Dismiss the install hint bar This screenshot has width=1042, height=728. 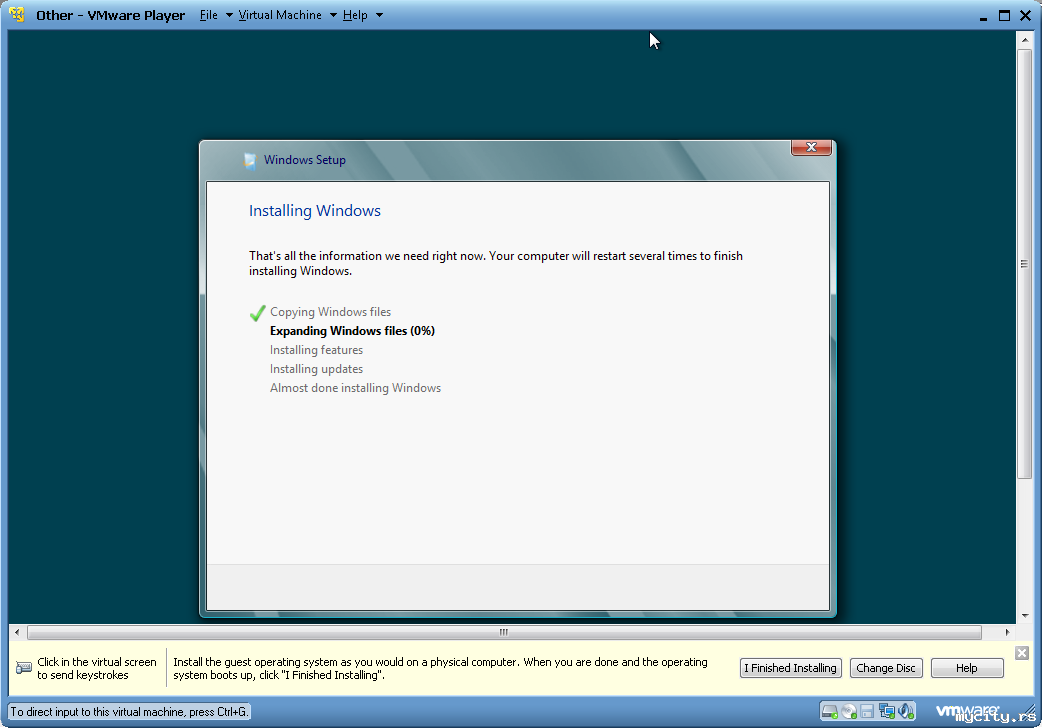click(x=1022, y=653)
